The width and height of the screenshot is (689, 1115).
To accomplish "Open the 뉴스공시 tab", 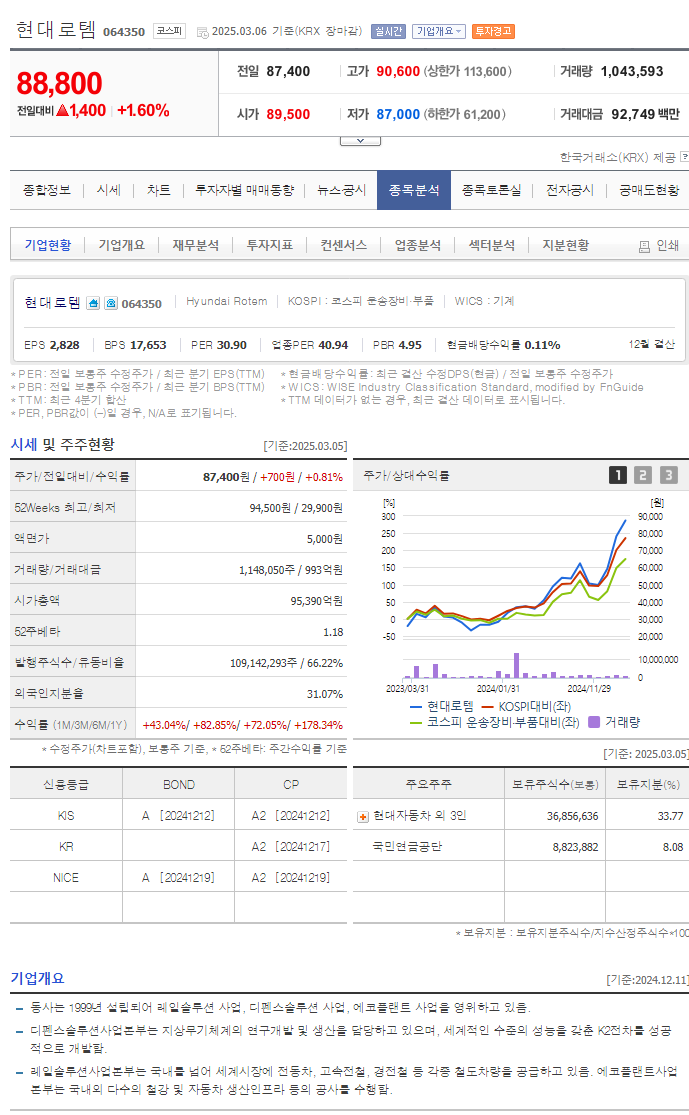I will click(341, 190).
